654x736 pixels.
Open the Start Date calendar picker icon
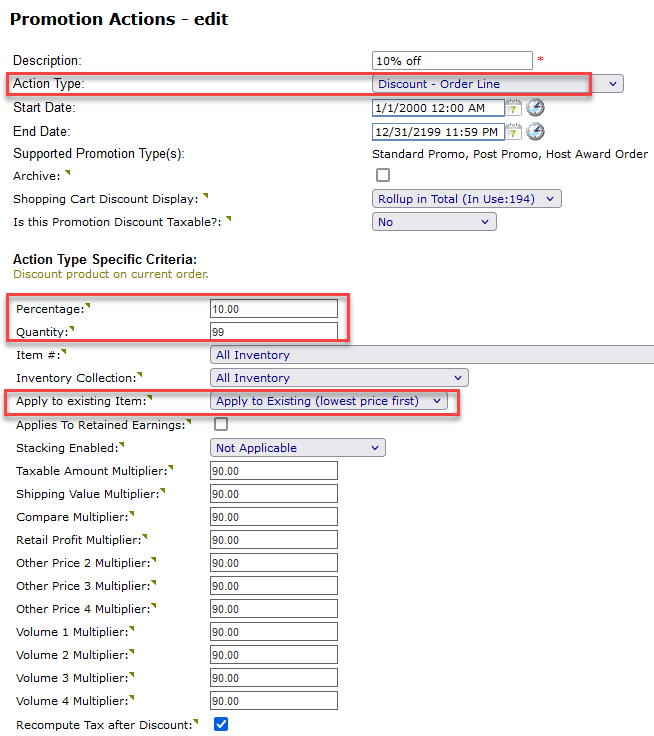pos(514,108)
